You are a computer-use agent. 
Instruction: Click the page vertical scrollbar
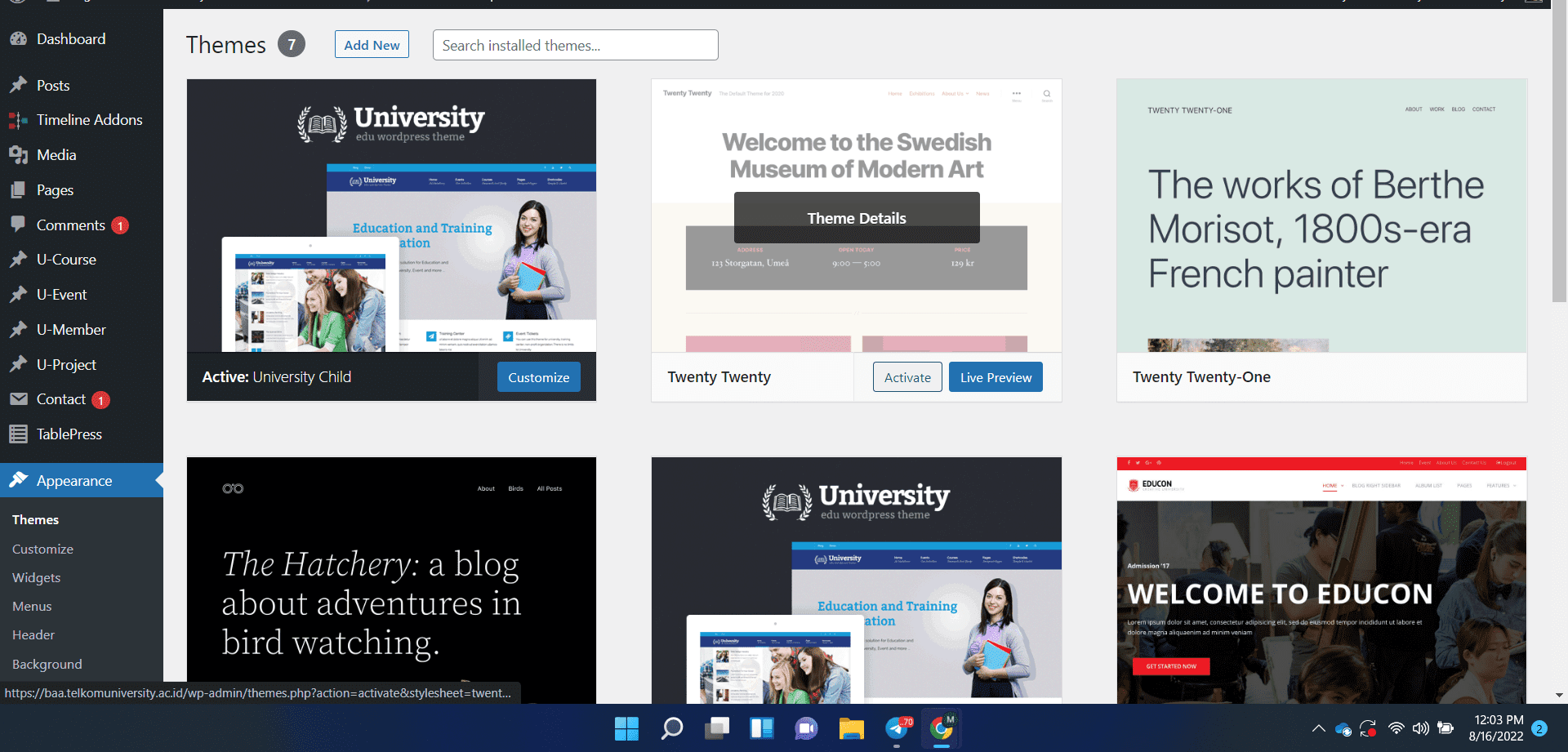click(1559, 155)
